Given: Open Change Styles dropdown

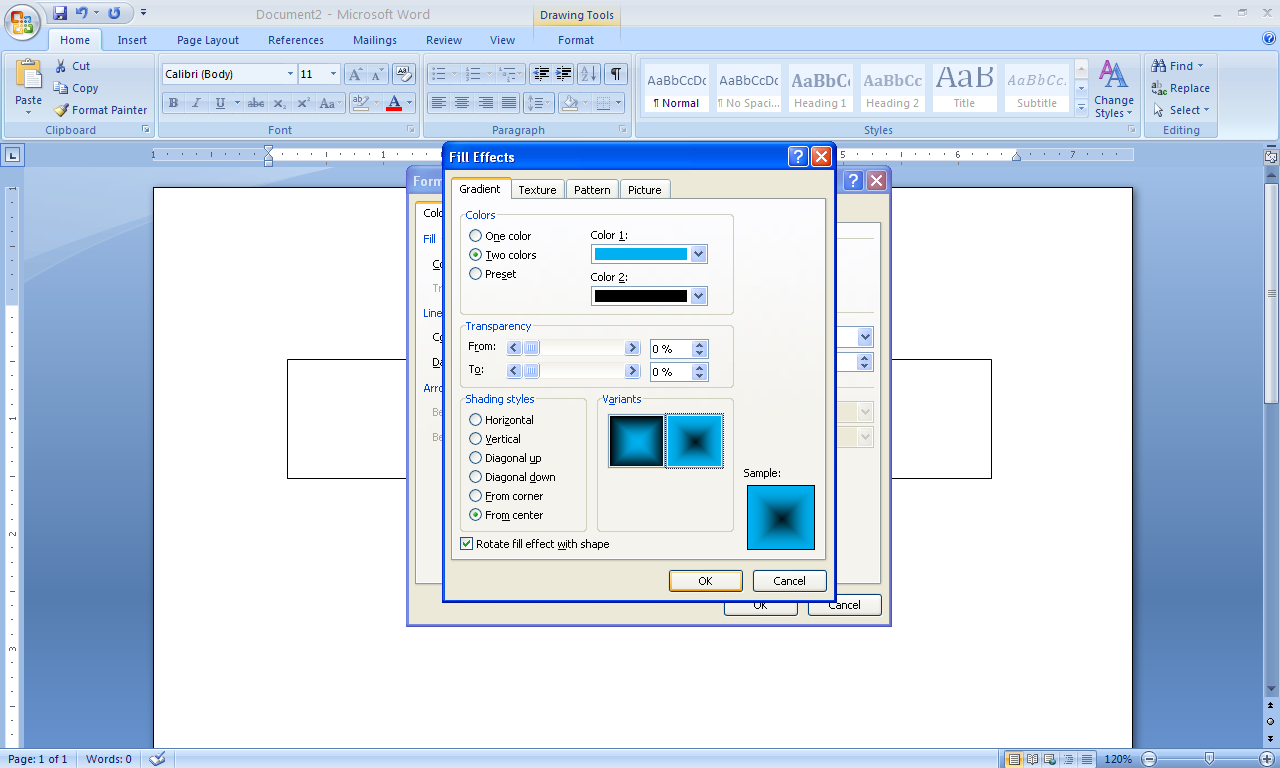Looking at the screenshot, I should tap(1113, 89).
